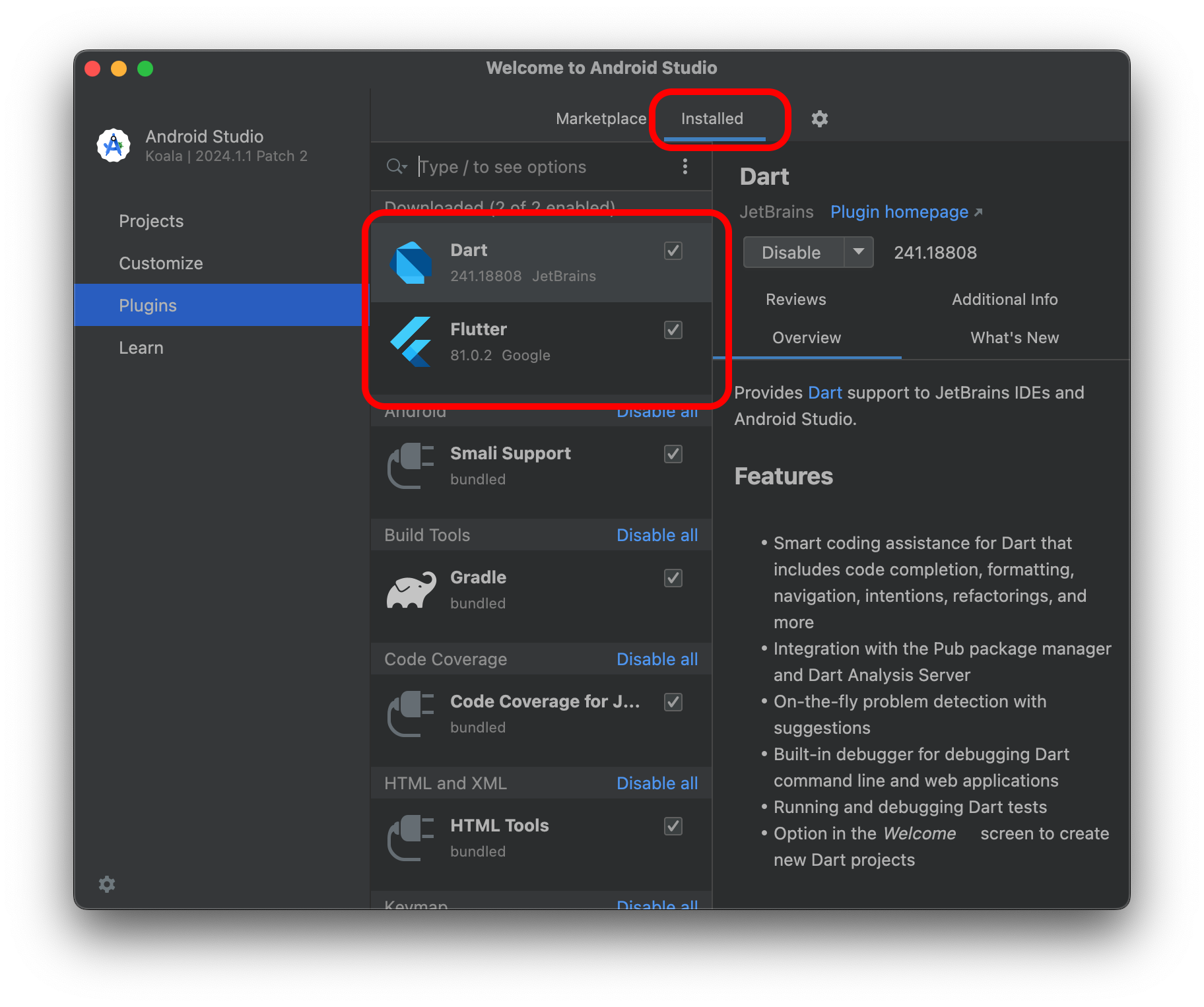Click Disable all for HTML and XML
Image resolution: width=1204 pixels, height=1007 pixels.
(x=657, y=783)
